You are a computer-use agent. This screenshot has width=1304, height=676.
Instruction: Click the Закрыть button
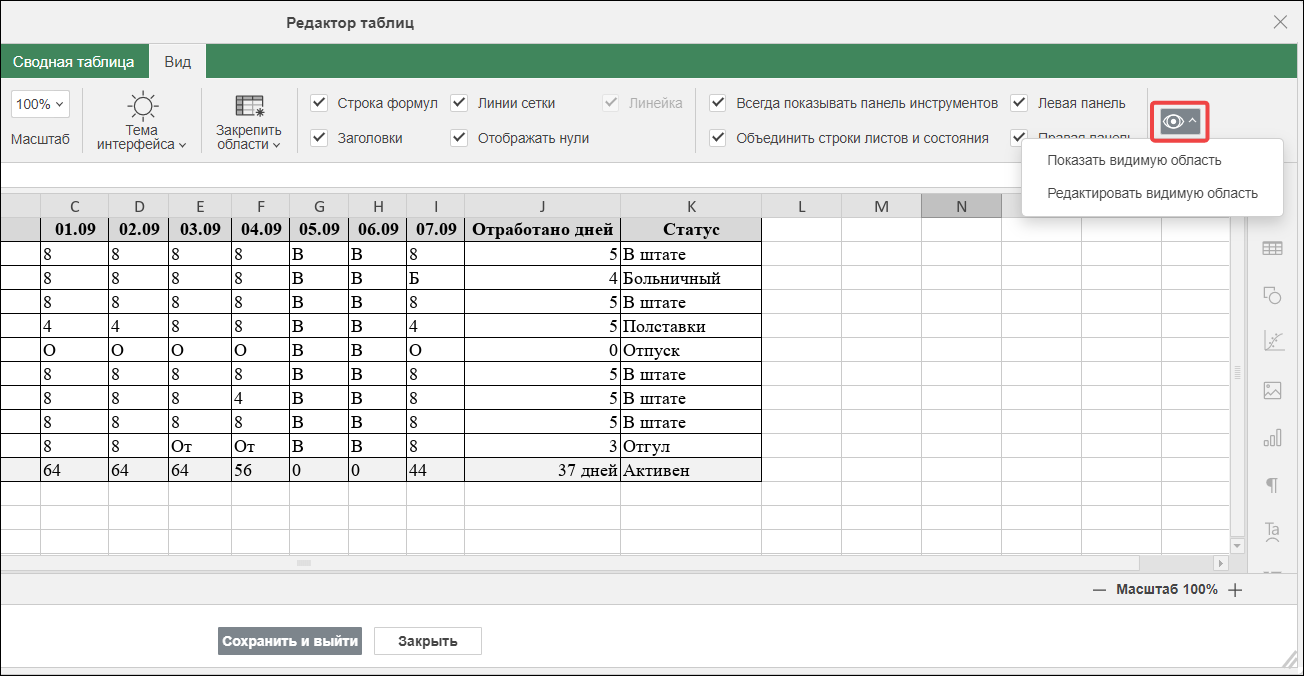[428, 641]
